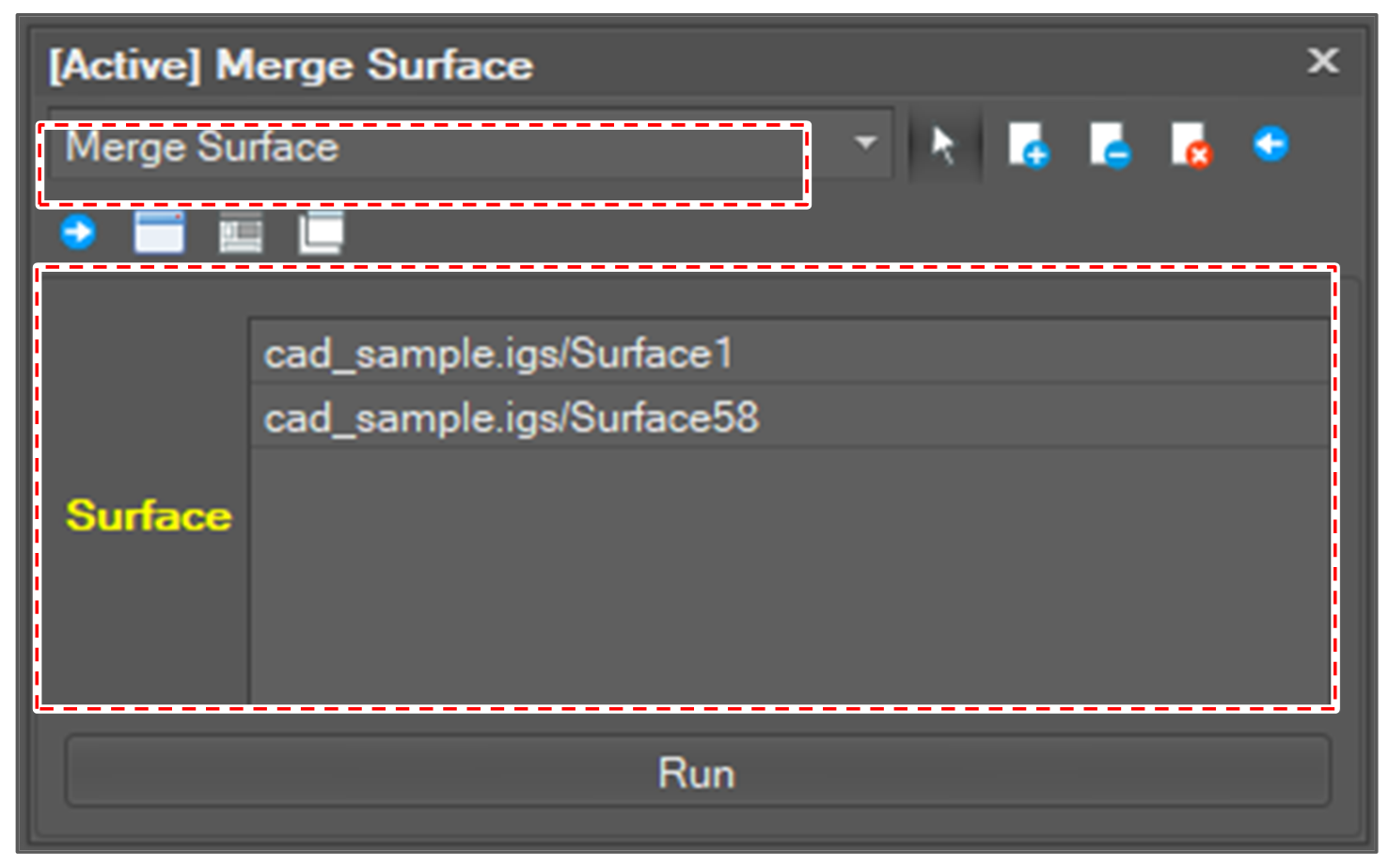
Task: Click the single window layout icon
Action: pos(159,232)
